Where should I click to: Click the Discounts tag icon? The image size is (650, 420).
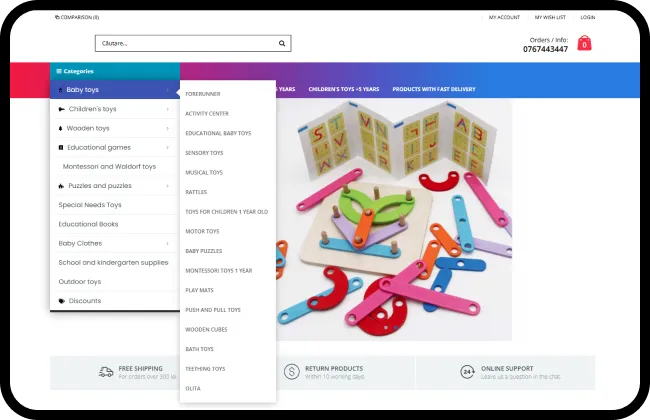[62, 301]
